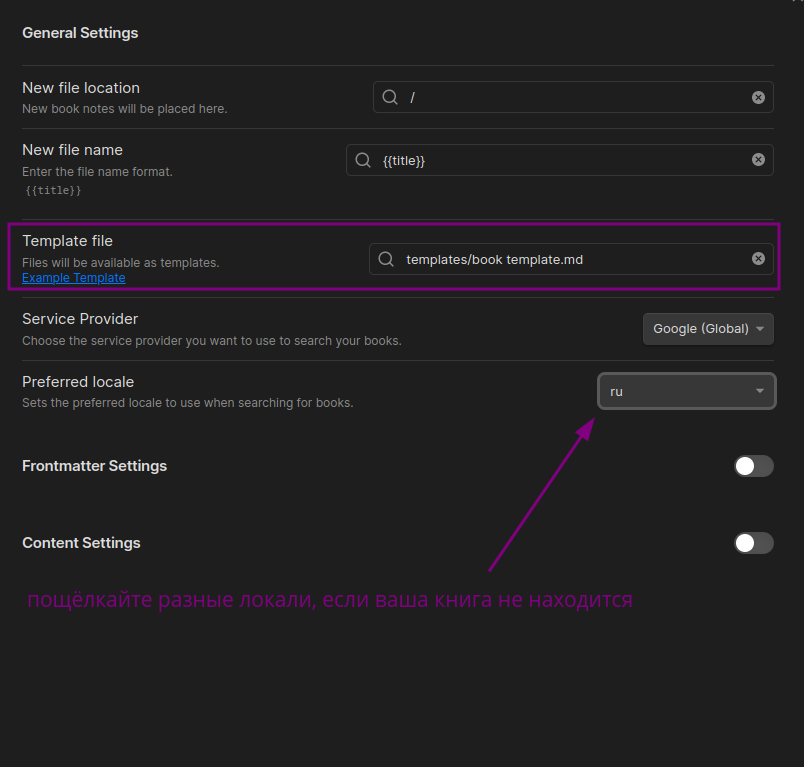Image resolution: width=804 pixels, height=767 pixels.
Task: Click the Google (Global) dropdown arrow
Action: 760,329
